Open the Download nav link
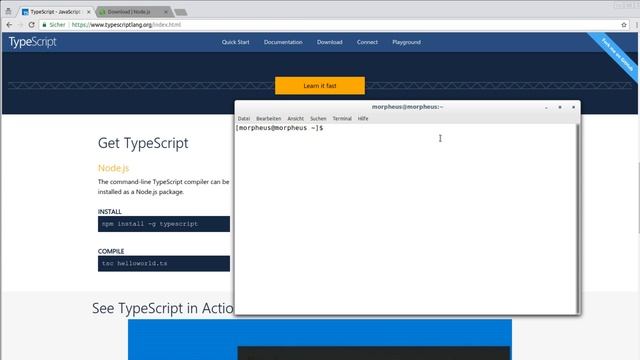The image size is (640, 360). [x=330, y=42]
